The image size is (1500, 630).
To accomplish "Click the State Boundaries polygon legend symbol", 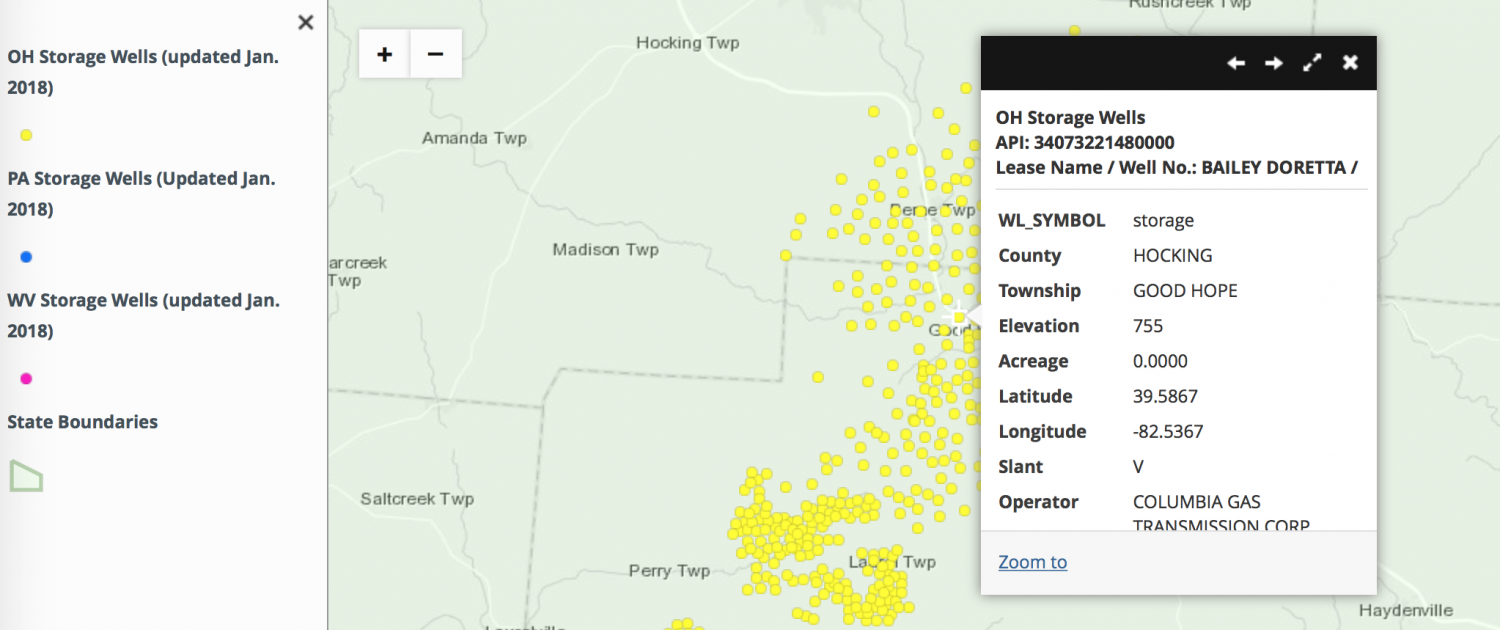I will pyautogui.click(x=25, y=475).
